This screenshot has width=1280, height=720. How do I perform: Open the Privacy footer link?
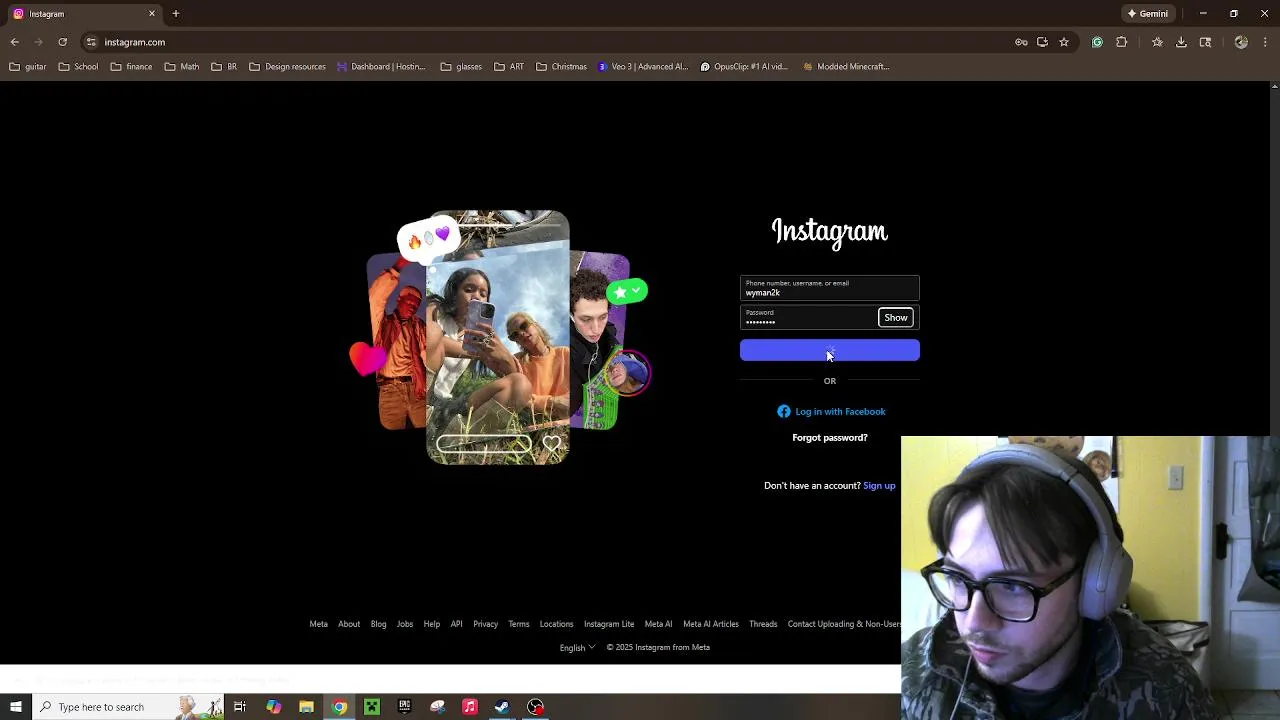click(x=485, y=624)
